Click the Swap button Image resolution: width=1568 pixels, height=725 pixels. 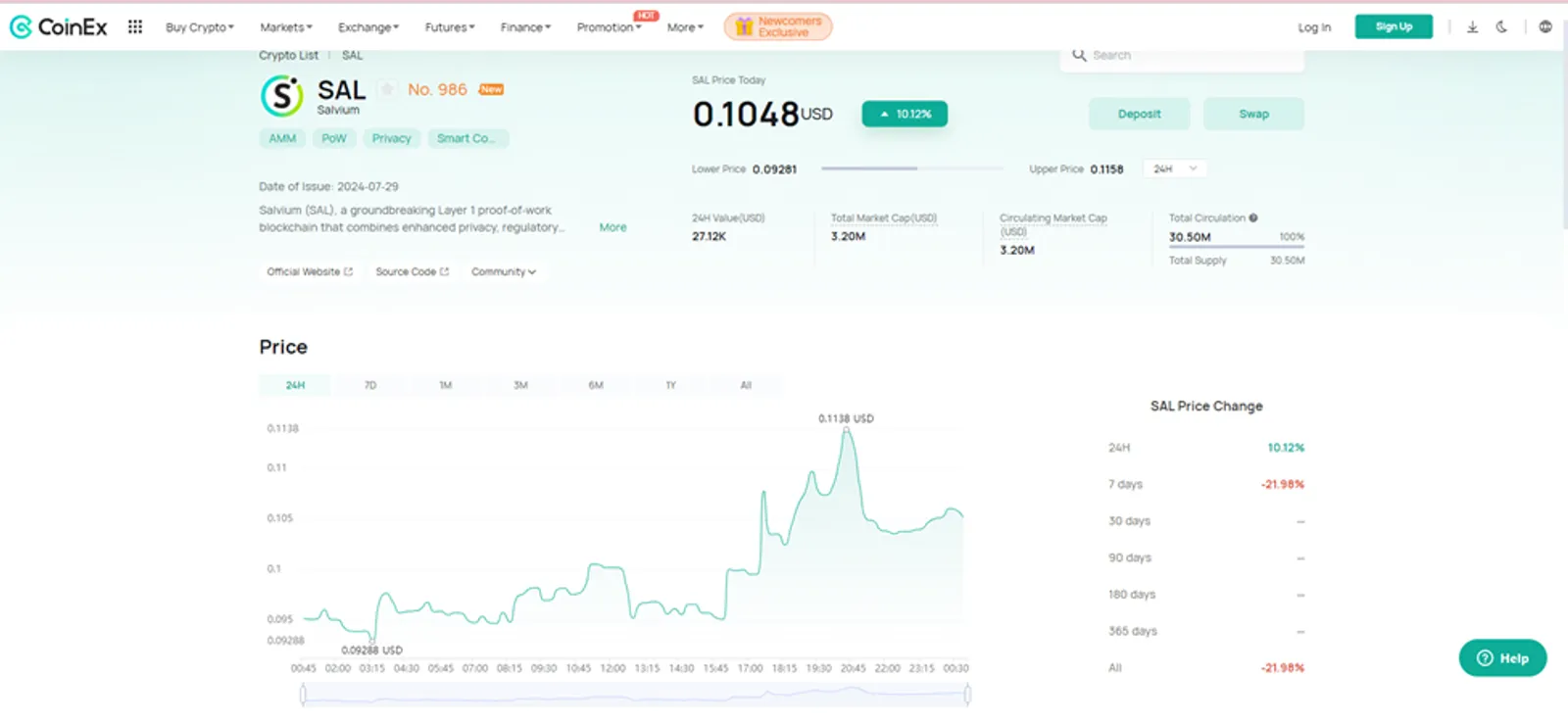click(1253, 114)
